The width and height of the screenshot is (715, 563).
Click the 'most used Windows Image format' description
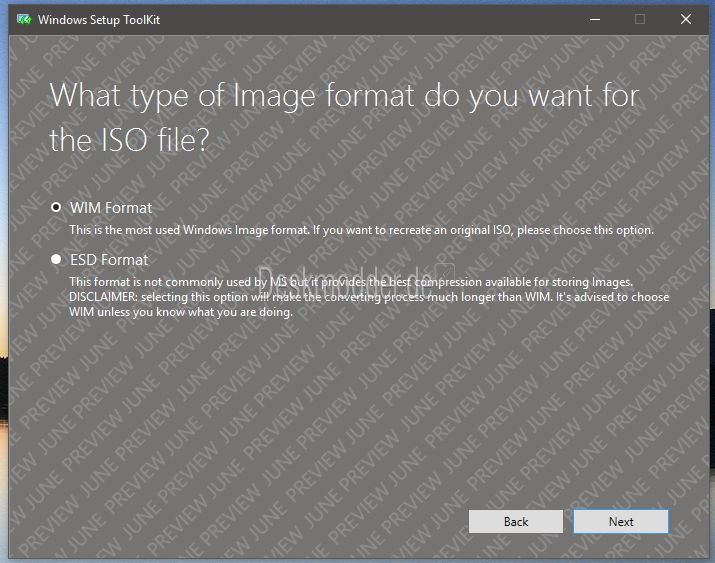click(362, 230)
